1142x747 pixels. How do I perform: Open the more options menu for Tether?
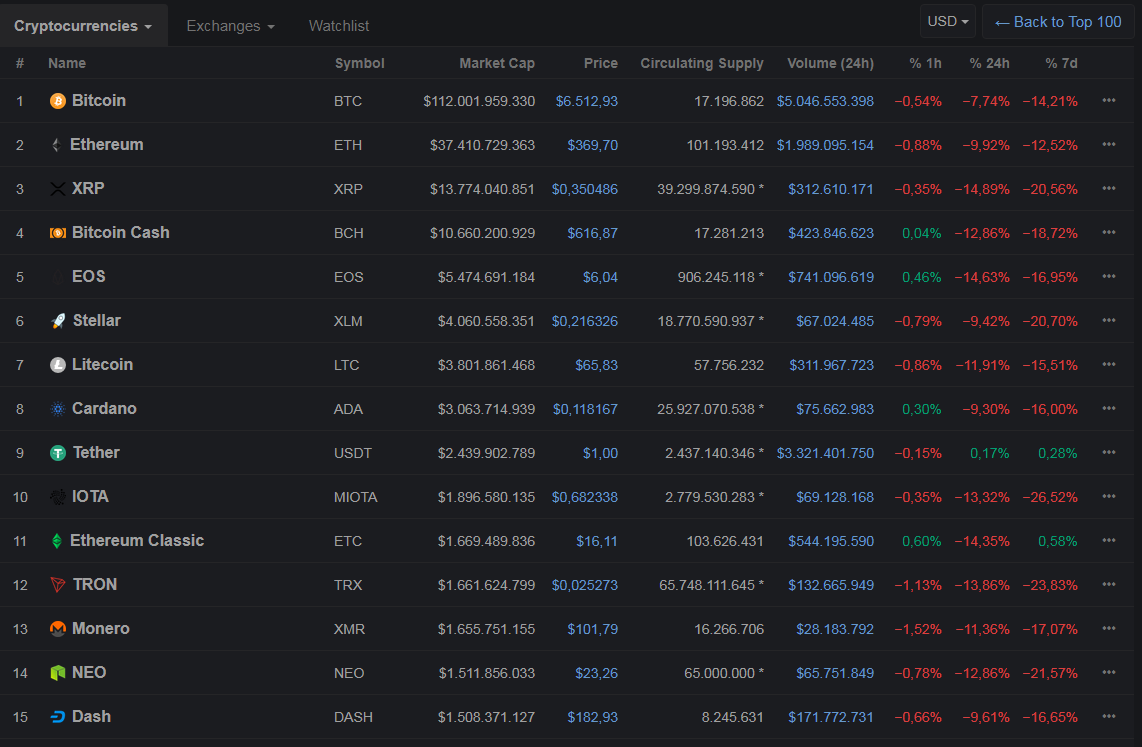click(x=1108, y=452)
